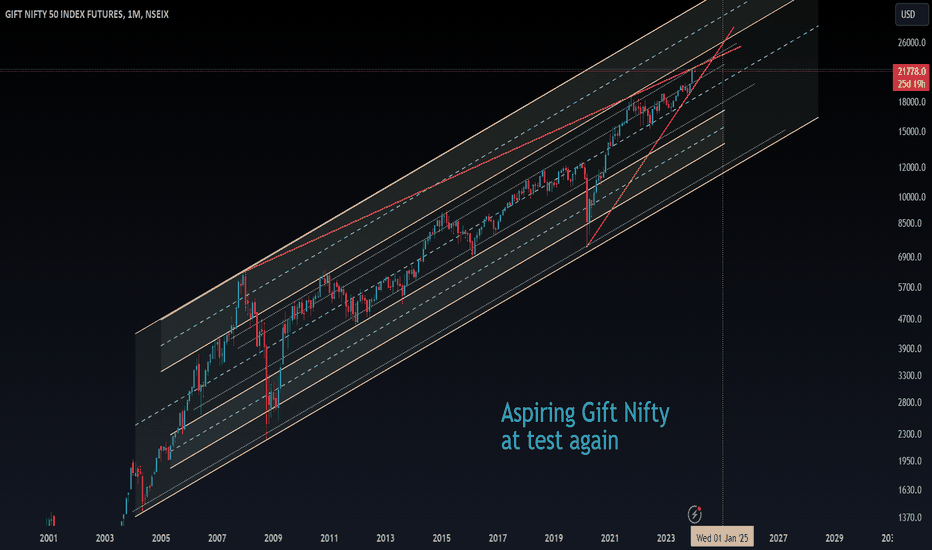Click the 2017 time axis label
The width and height of the screenshot is (932, 550).
[x=498, y=538]
